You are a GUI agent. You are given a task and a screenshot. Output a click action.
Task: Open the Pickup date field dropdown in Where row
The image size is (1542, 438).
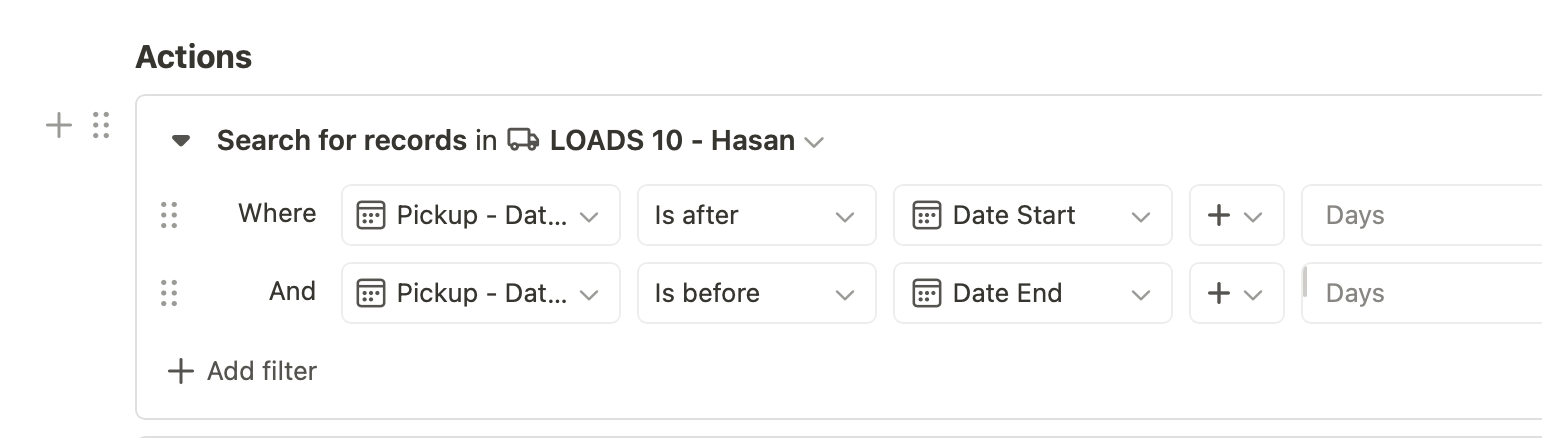(x=480, y=215)
